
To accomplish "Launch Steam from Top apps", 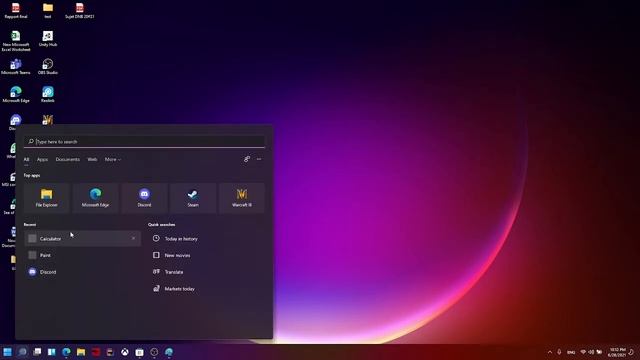I will tap(193, 198).
